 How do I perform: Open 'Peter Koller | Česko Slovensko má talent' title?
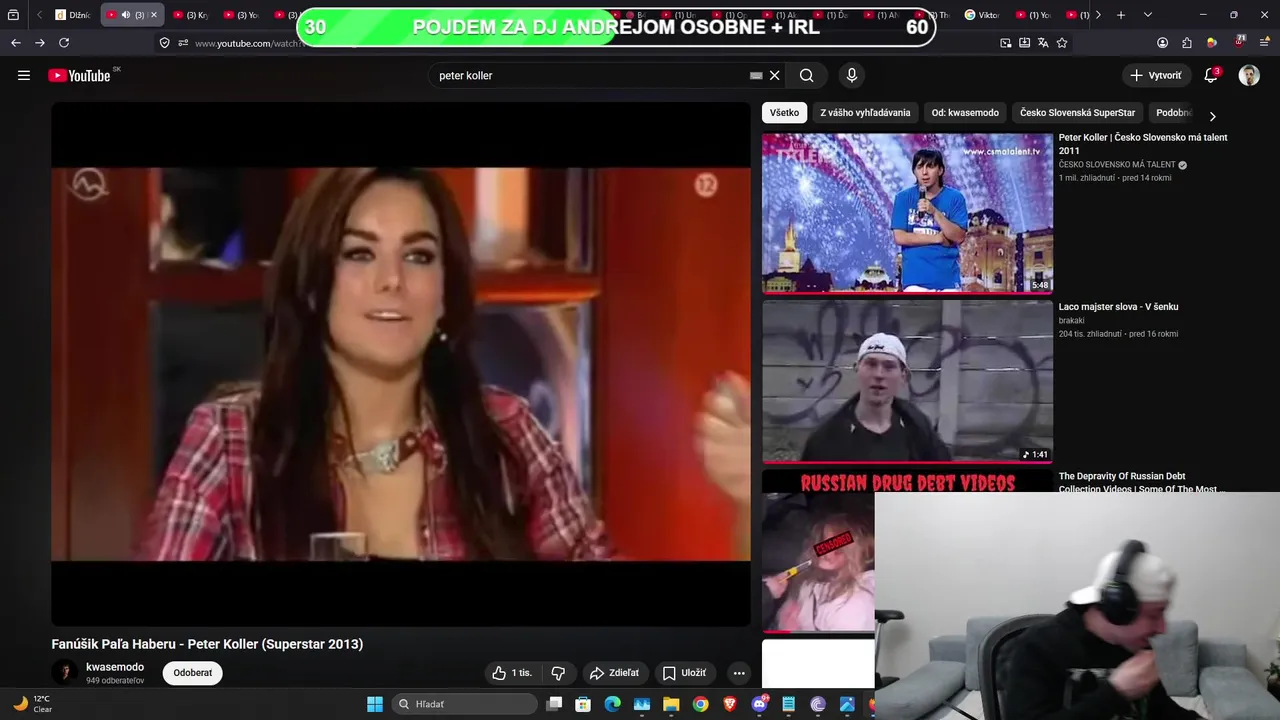(1143, 144)
